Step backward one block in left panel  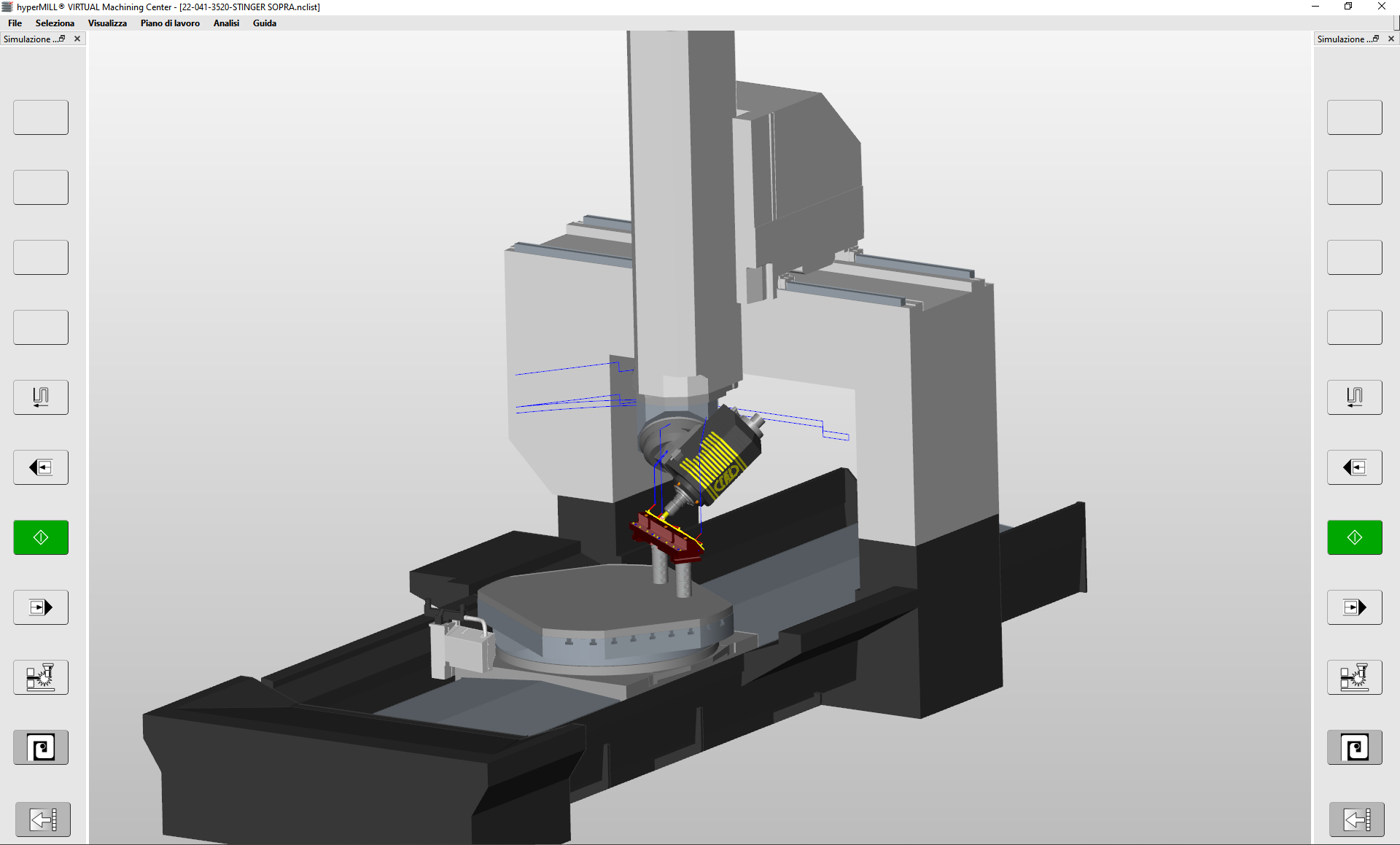coord(41,467)
